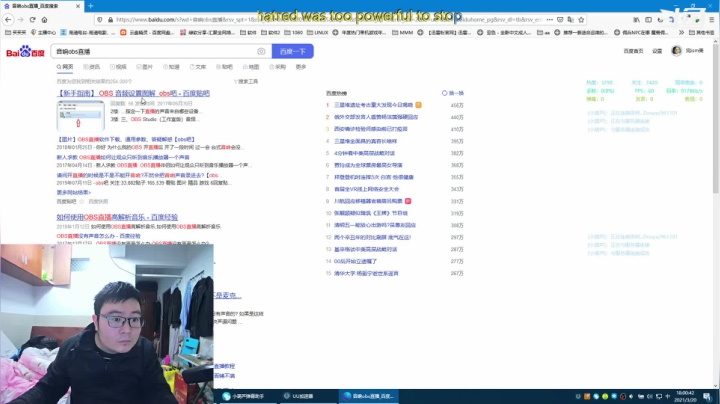The image size is (720, 404).
Task: Click the shield tracking protection icon
Action: (100, 20)
